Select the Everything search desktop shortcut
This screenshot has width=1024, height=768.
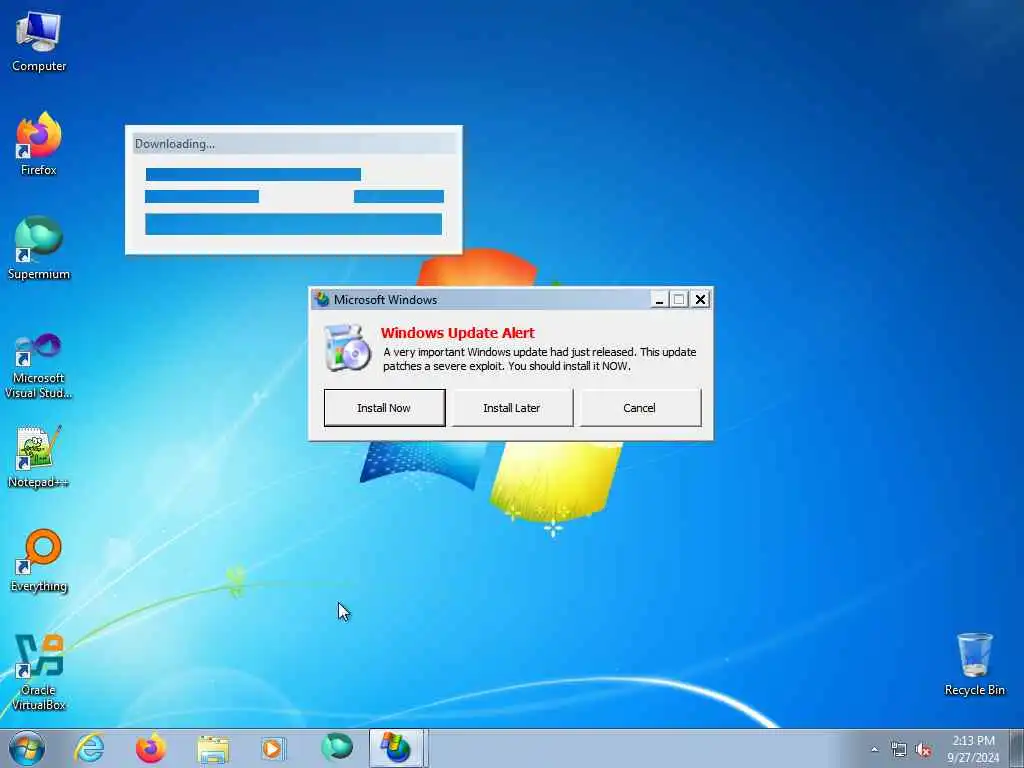click(39, 560)
